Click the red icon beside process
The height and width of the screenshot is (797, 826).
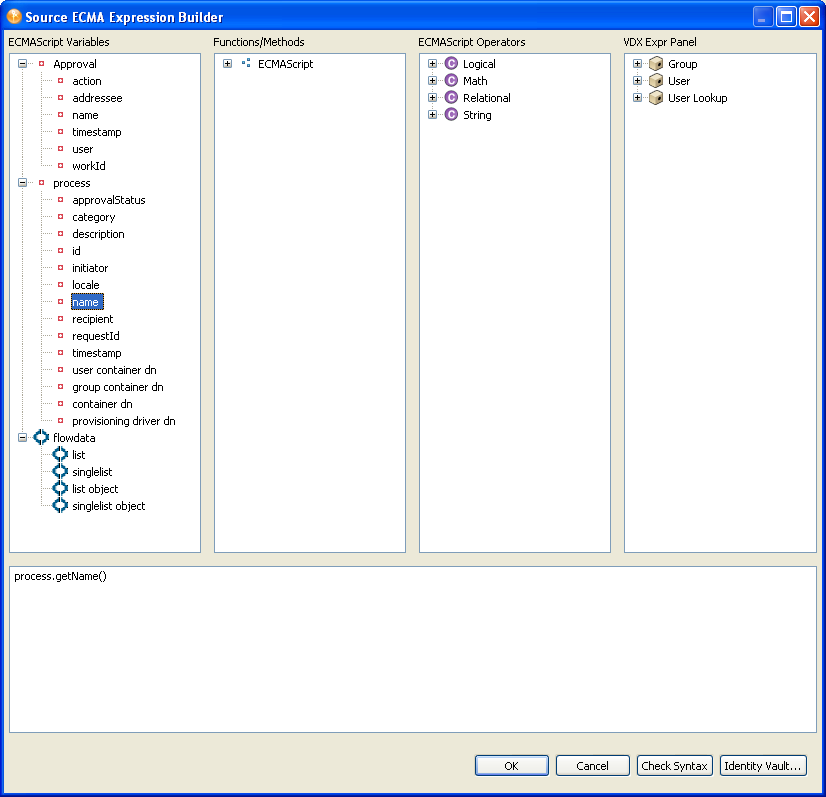(x=42, y=183)
